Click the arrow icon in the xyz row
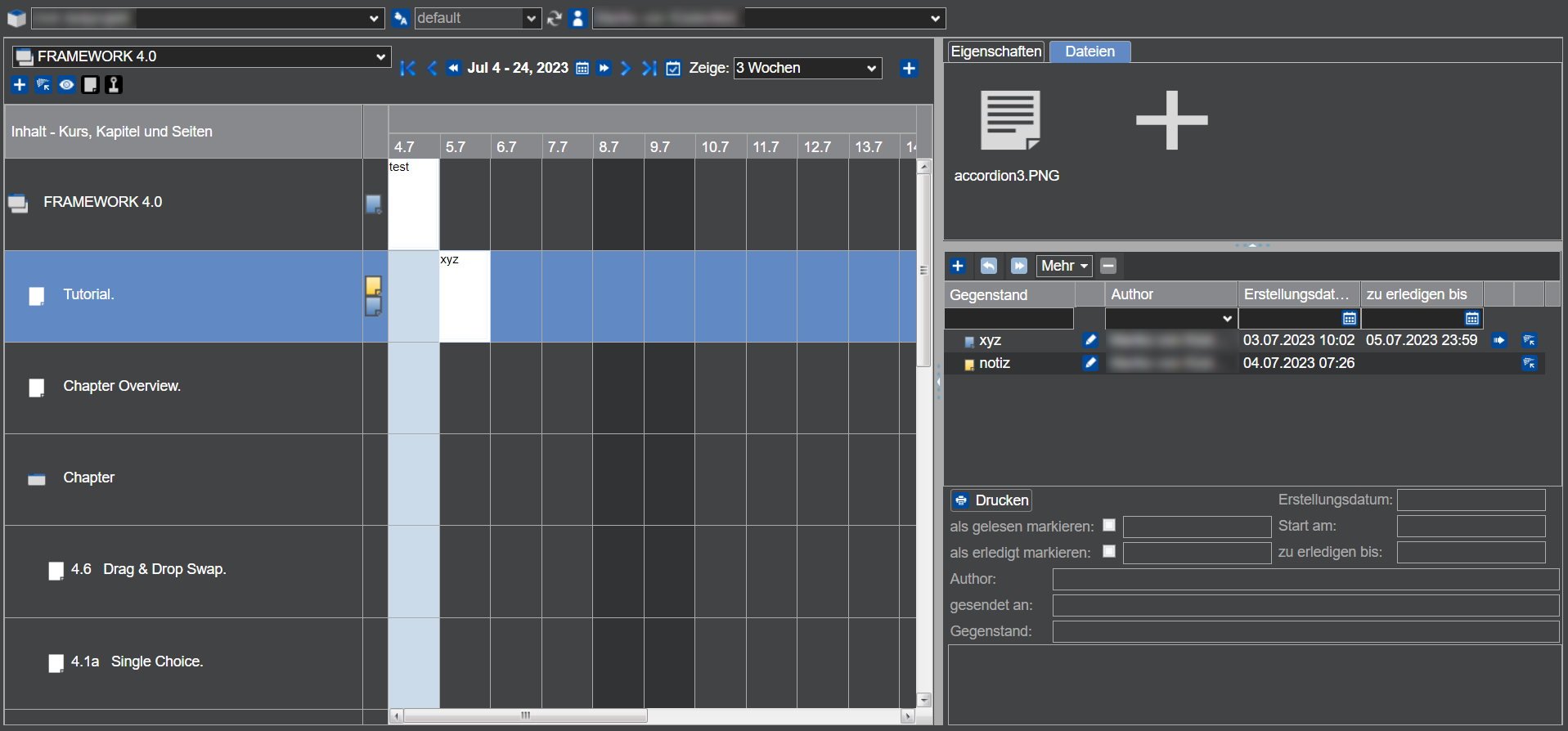The image size is (1568, 731). [1499, 340]
